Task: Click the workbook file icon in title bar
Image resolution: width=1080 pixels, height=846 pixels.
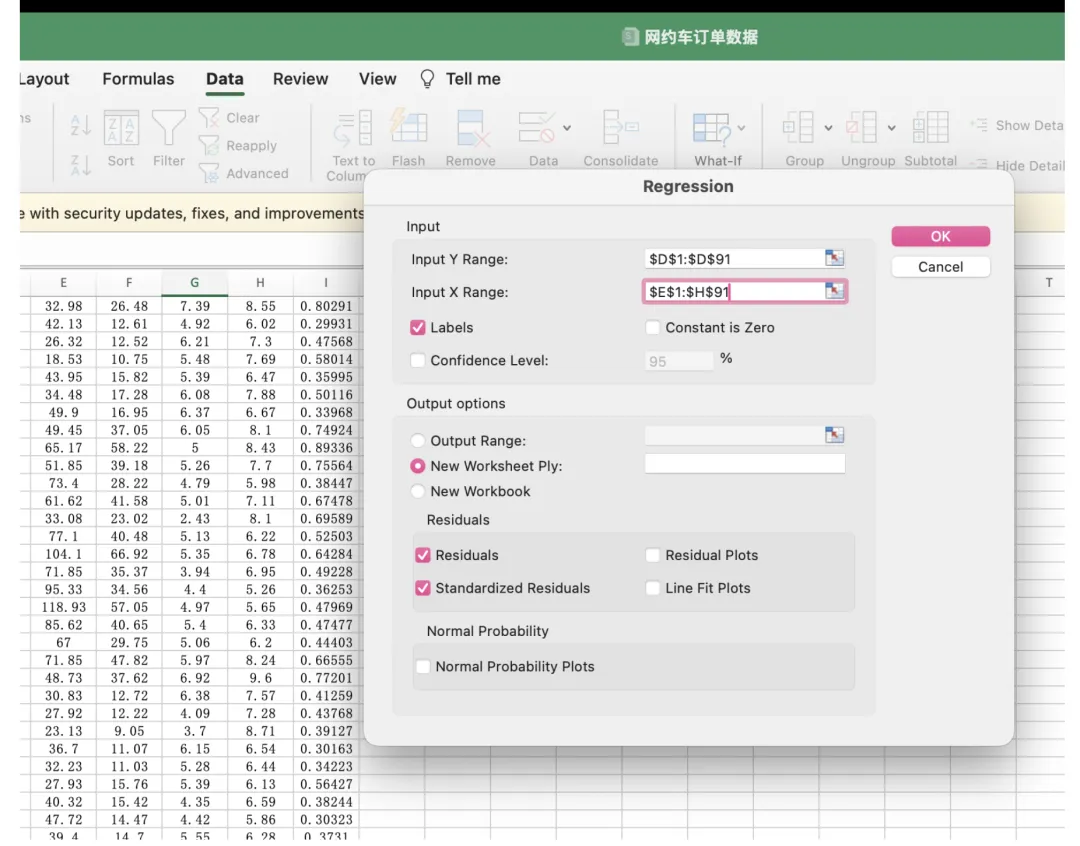Action: [x=630, y=37]
